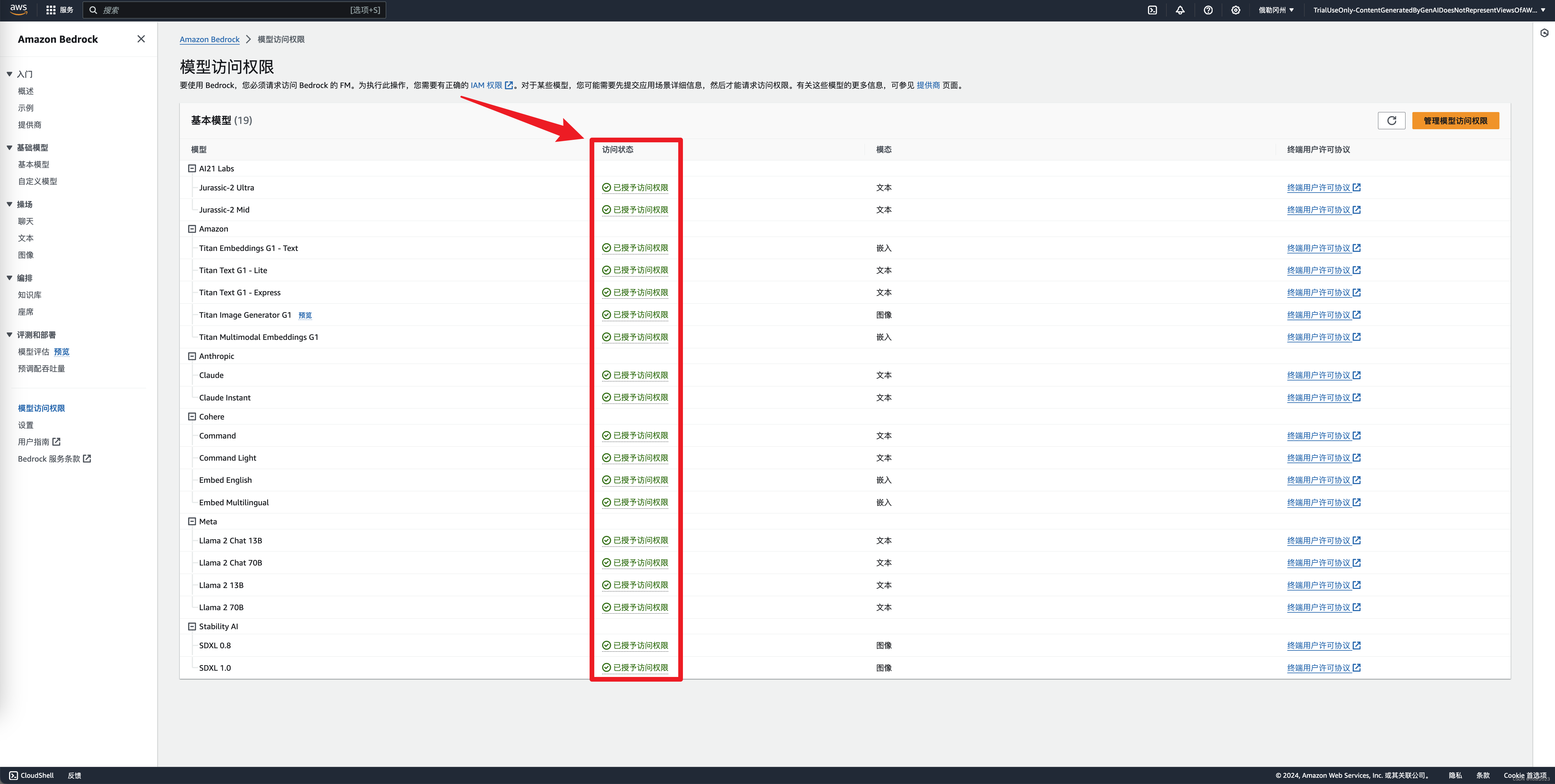Open the Chat playground sidebar item

[x=26, y=222]
